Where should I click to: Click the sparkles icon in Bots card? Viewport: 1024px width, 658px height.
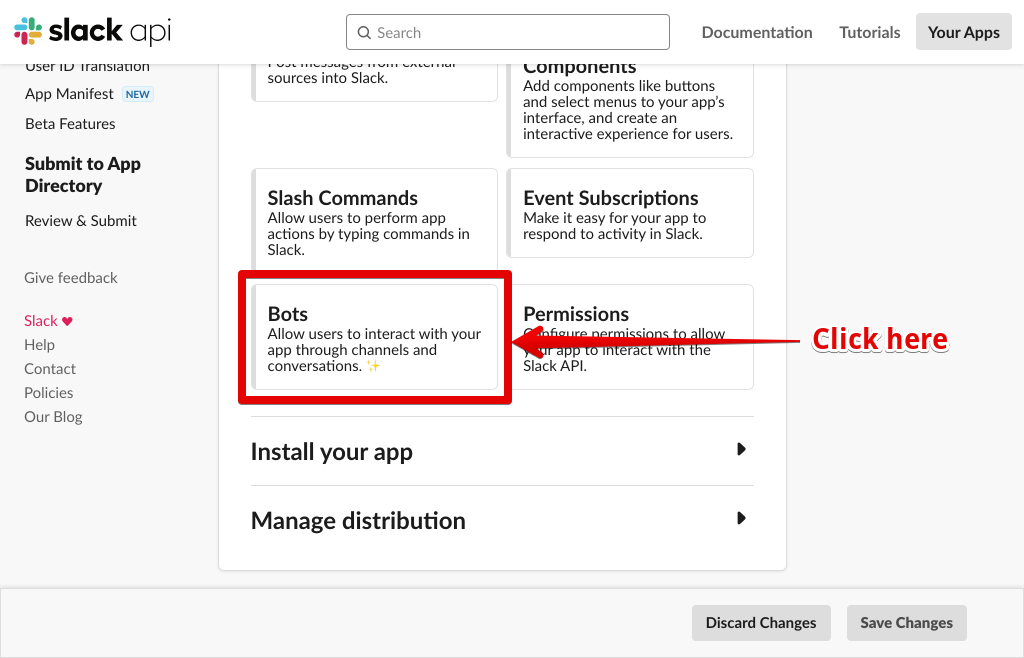pyautogui.click(x=373, y=366)
